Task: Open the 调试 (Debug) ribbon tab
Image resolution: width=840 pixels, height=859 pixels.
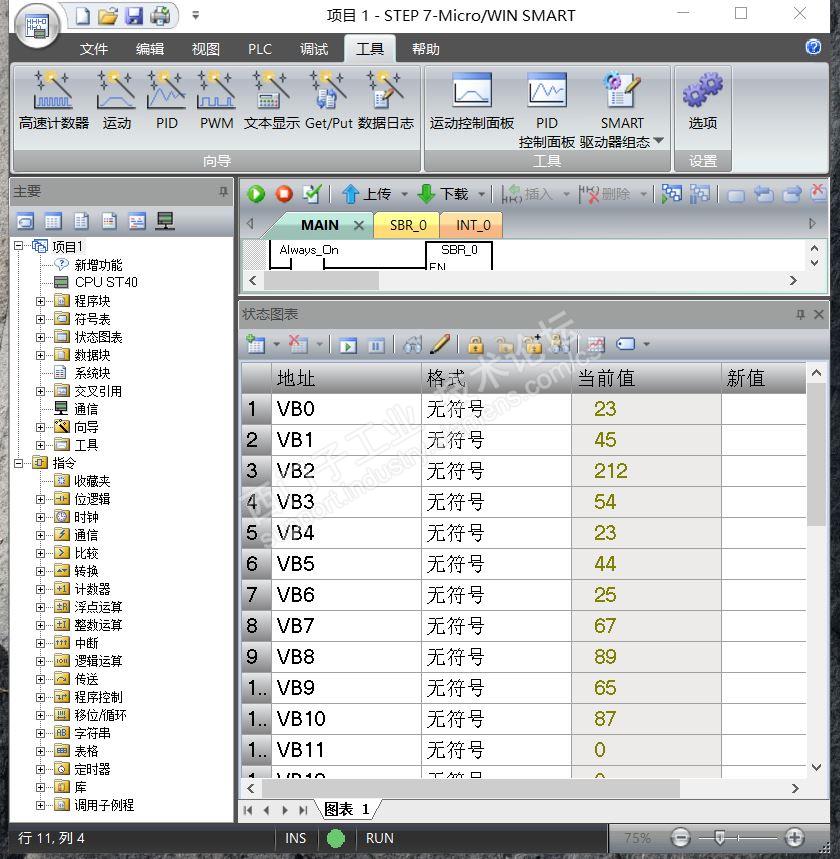Action: (313, 49)
